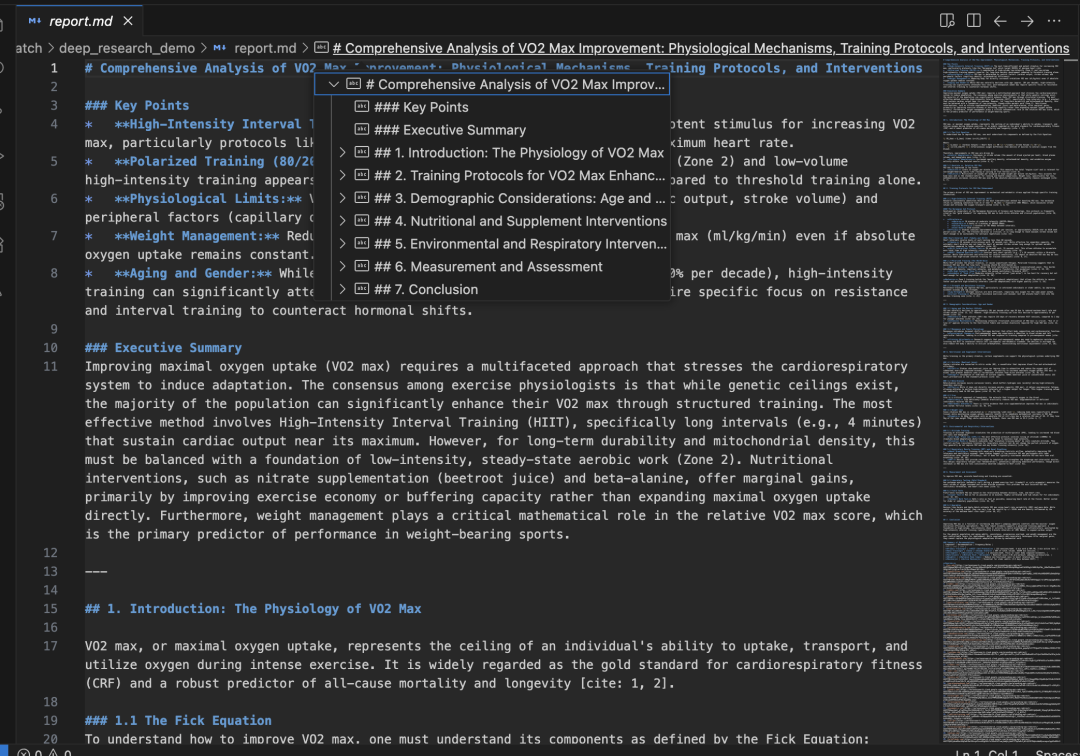Split the editor to the right

tap(973, 21)
